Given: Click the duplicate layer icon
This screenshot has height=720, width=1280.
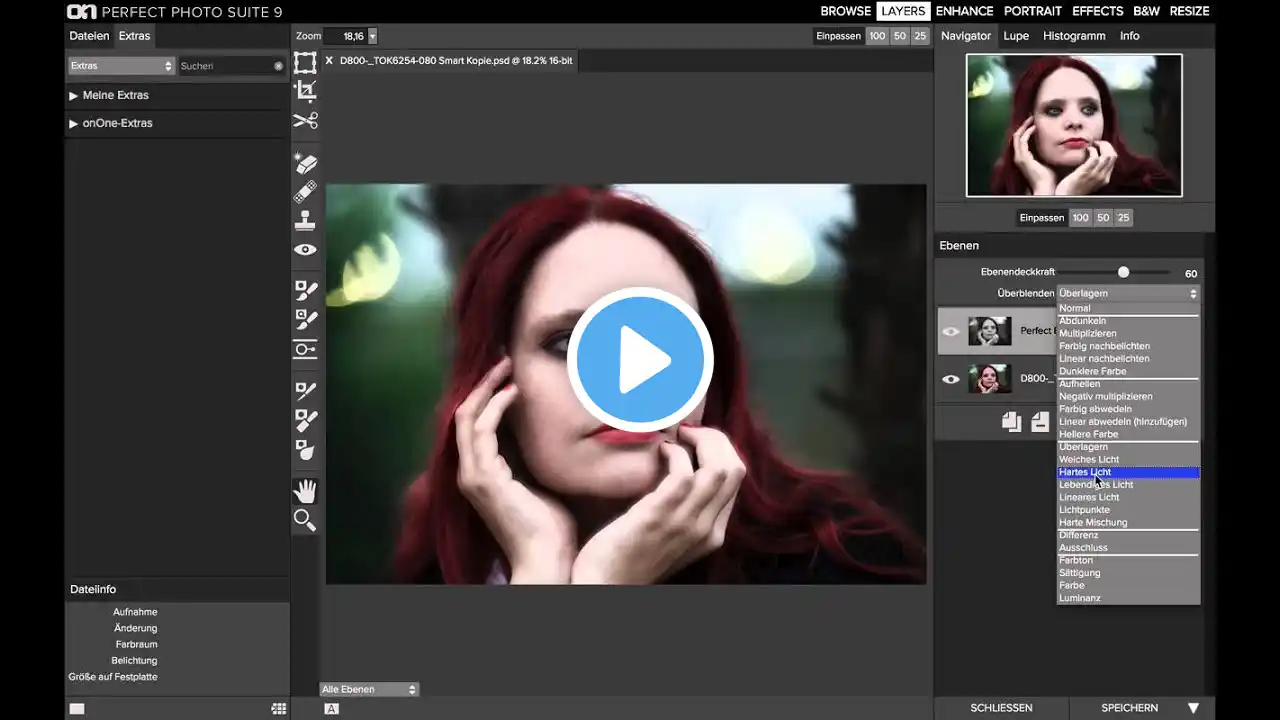Looking at the screenshot, I should 1011,422.
